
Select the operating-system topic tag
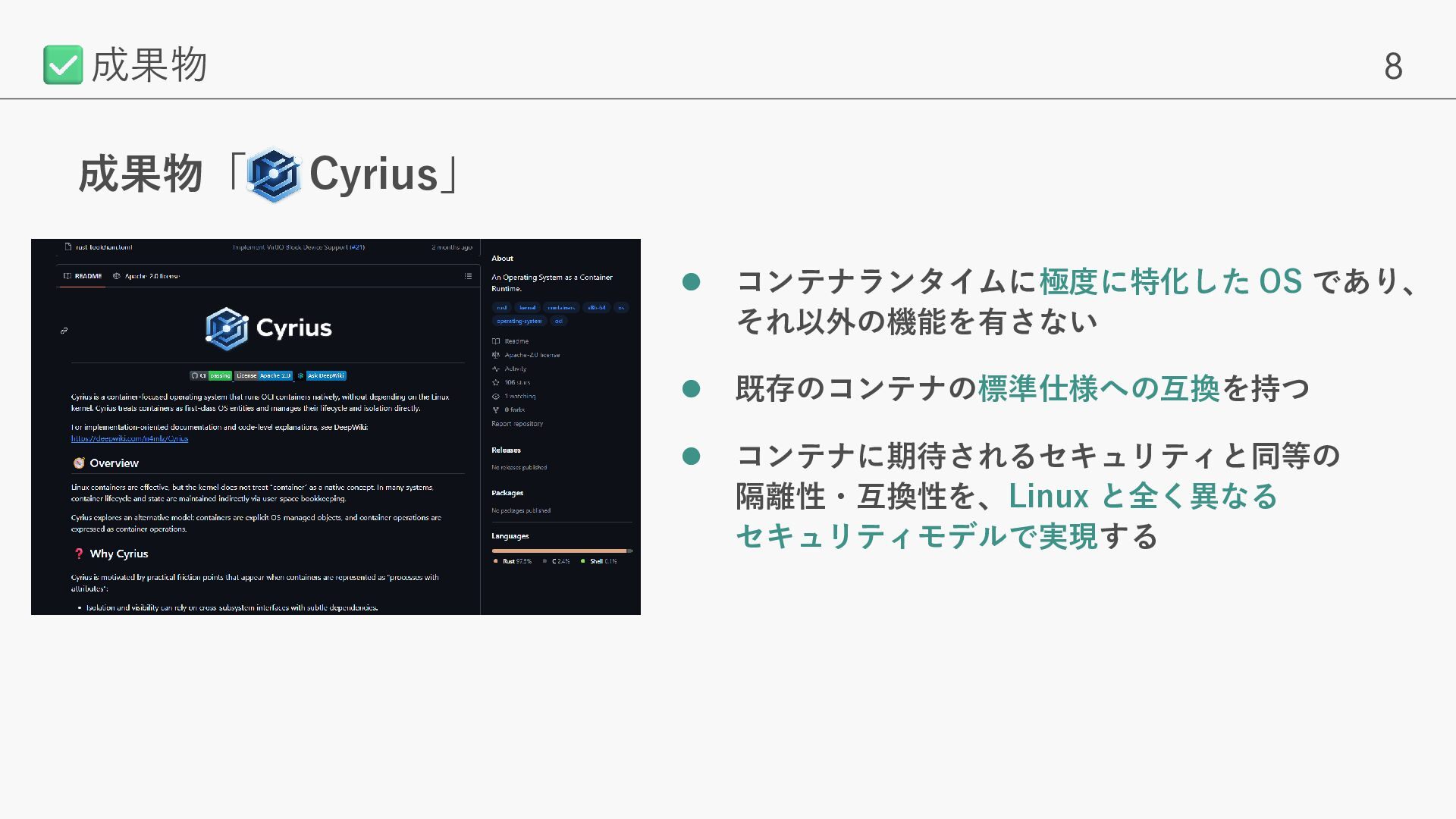pos(519,321)
